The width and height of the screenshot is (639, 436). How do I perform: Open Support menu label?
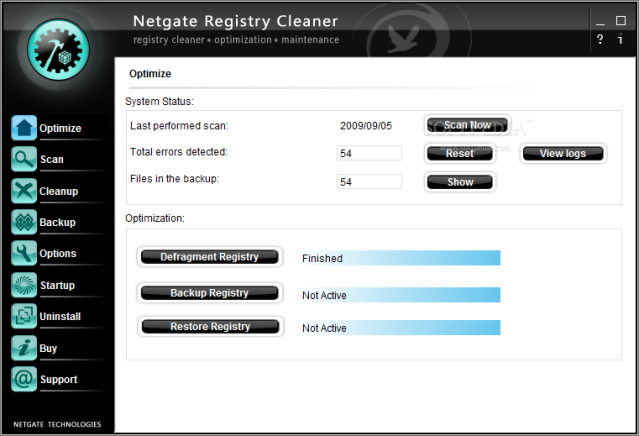pos(59,379)
